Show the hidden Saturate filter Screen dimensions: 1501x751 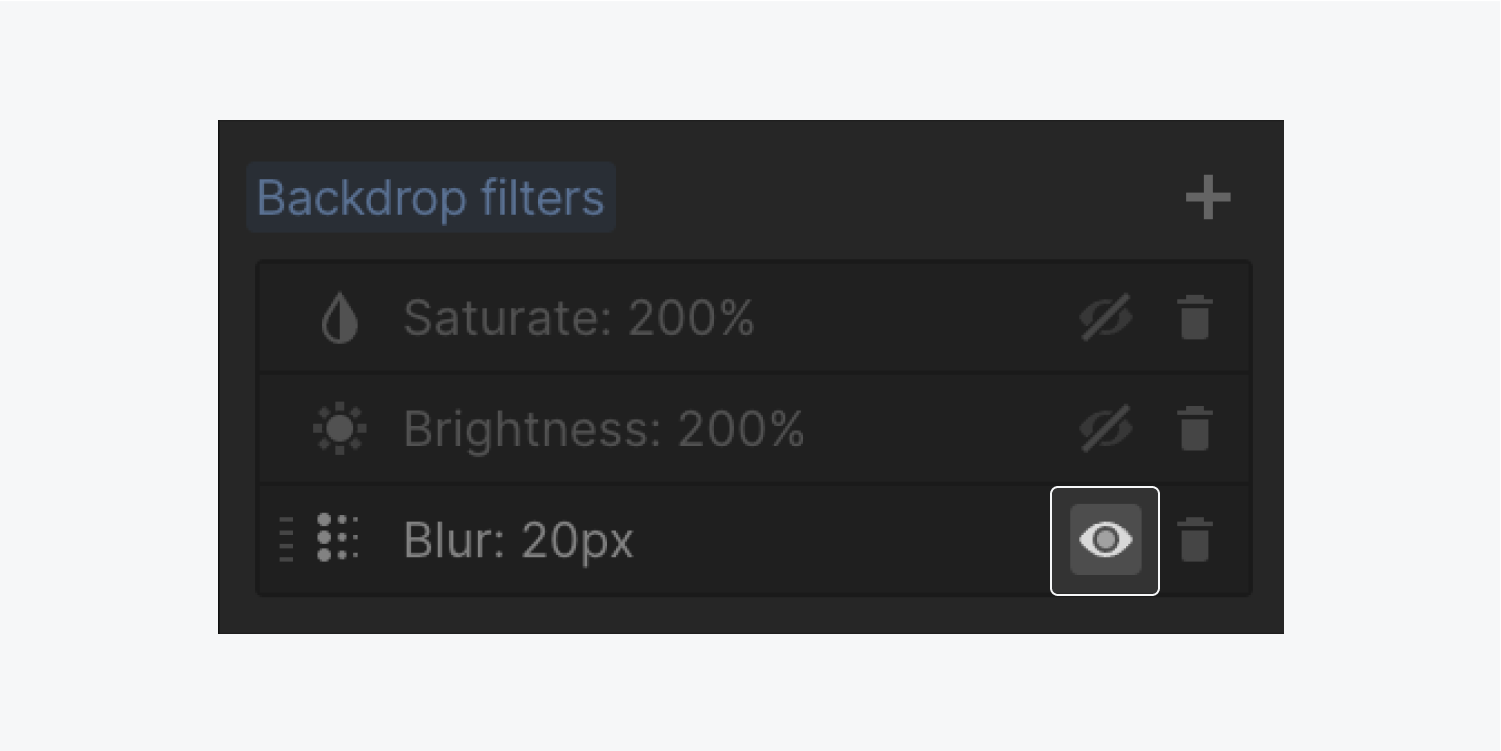point(1106,318)
